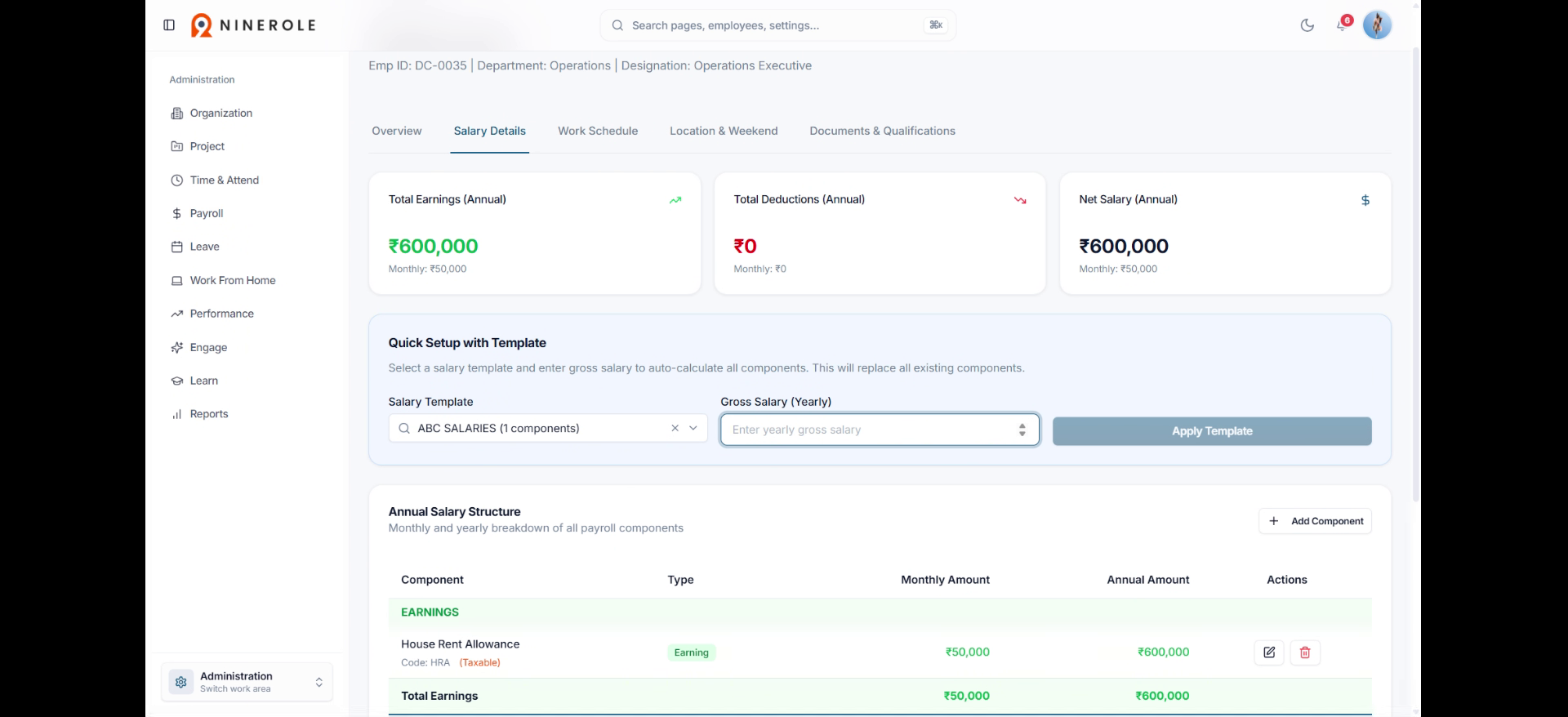1568x717 pixels.
Task: Open Documents & Qualifications tab
Action: (x=882, y=131)
